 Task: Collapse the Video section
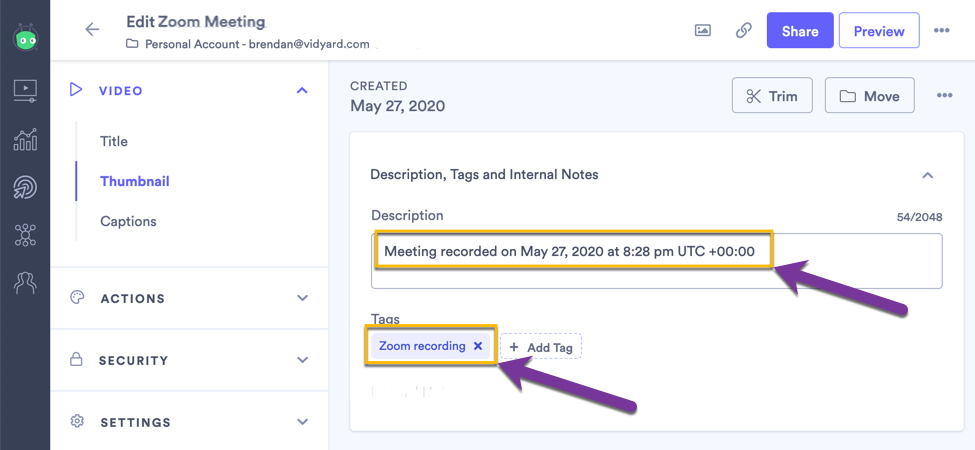click(x=302, y=91)
